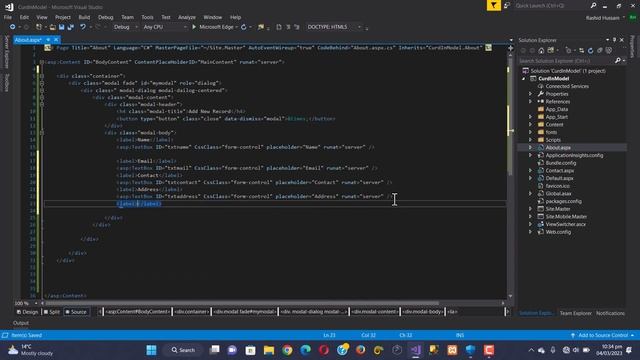
Task: Open File Explorer from the taskbar
Action: [269, 350]
